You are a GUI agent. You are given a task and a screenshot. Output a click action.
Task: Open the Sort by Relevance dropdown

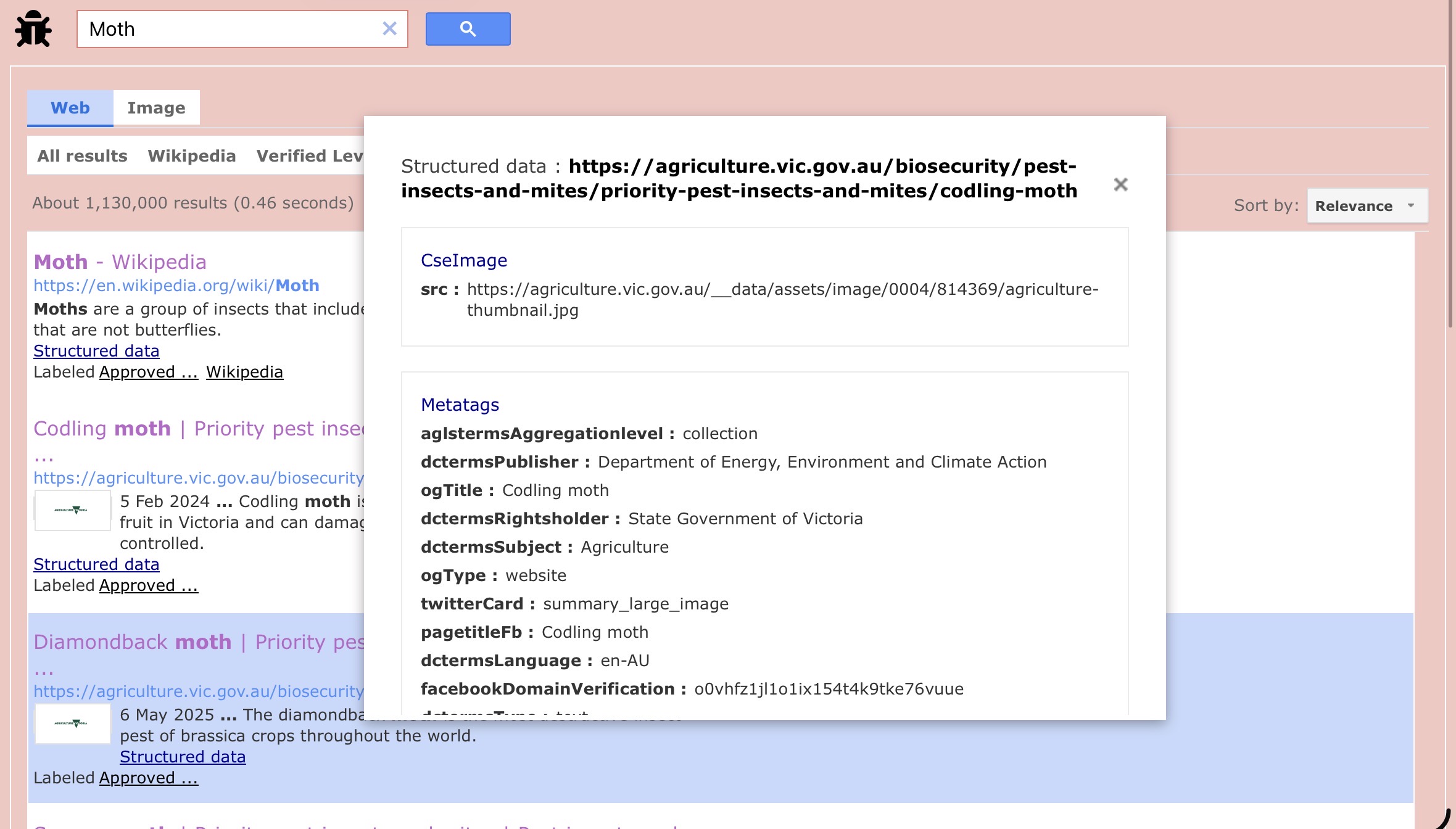coord(1366,206)
